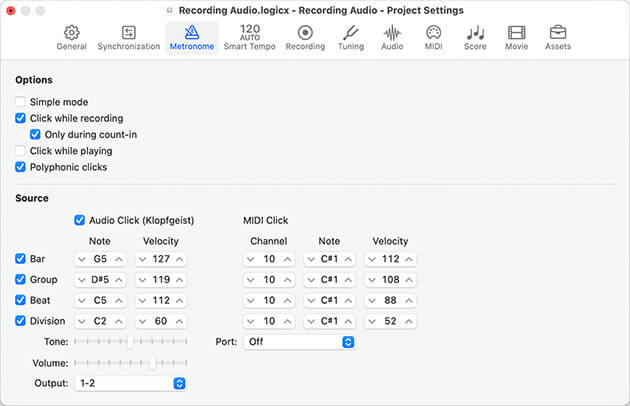This screenshot has width=630, height=406.
Task: Enable the Simple mode checkbox
Action: (x=21, y=102)
